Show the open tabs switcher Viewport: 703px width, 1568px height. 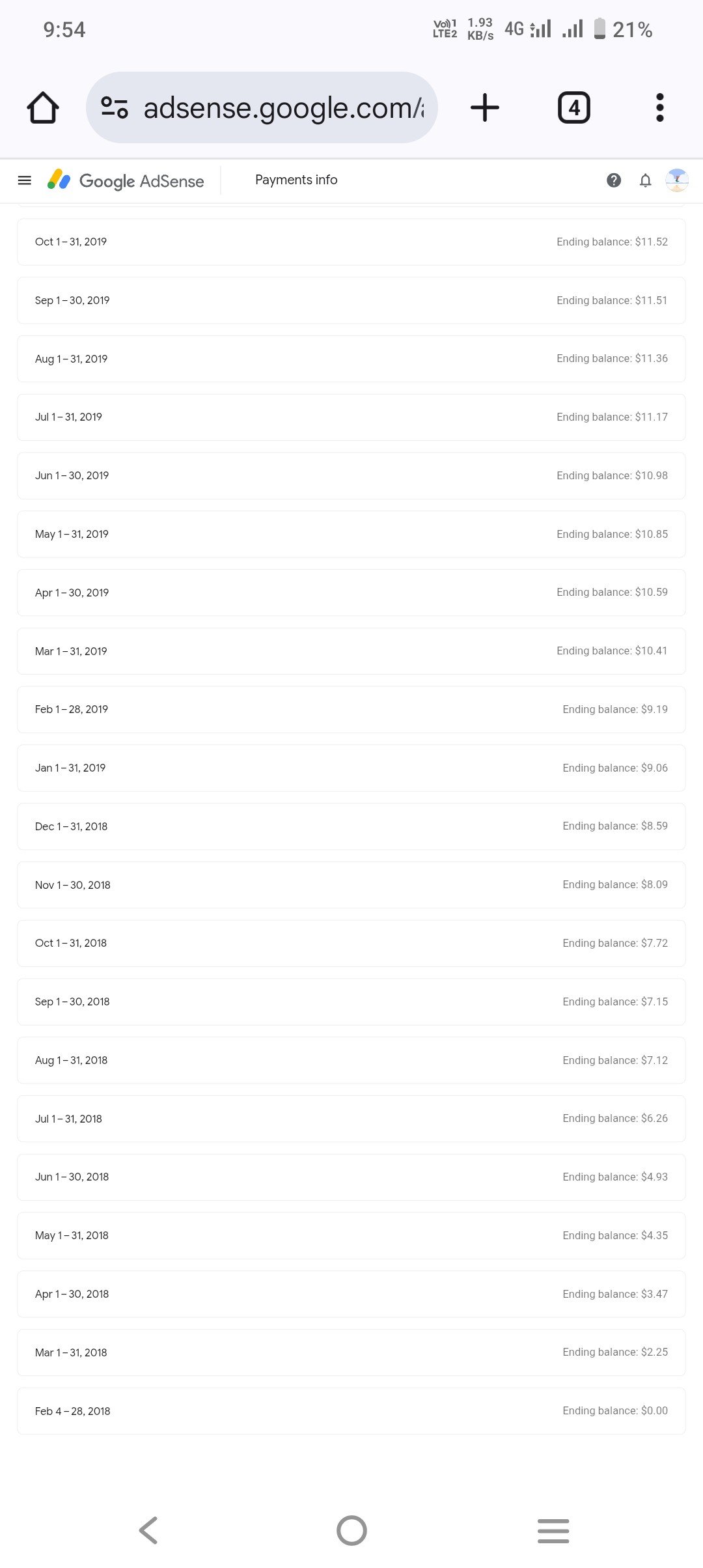[x=574, y=107]
